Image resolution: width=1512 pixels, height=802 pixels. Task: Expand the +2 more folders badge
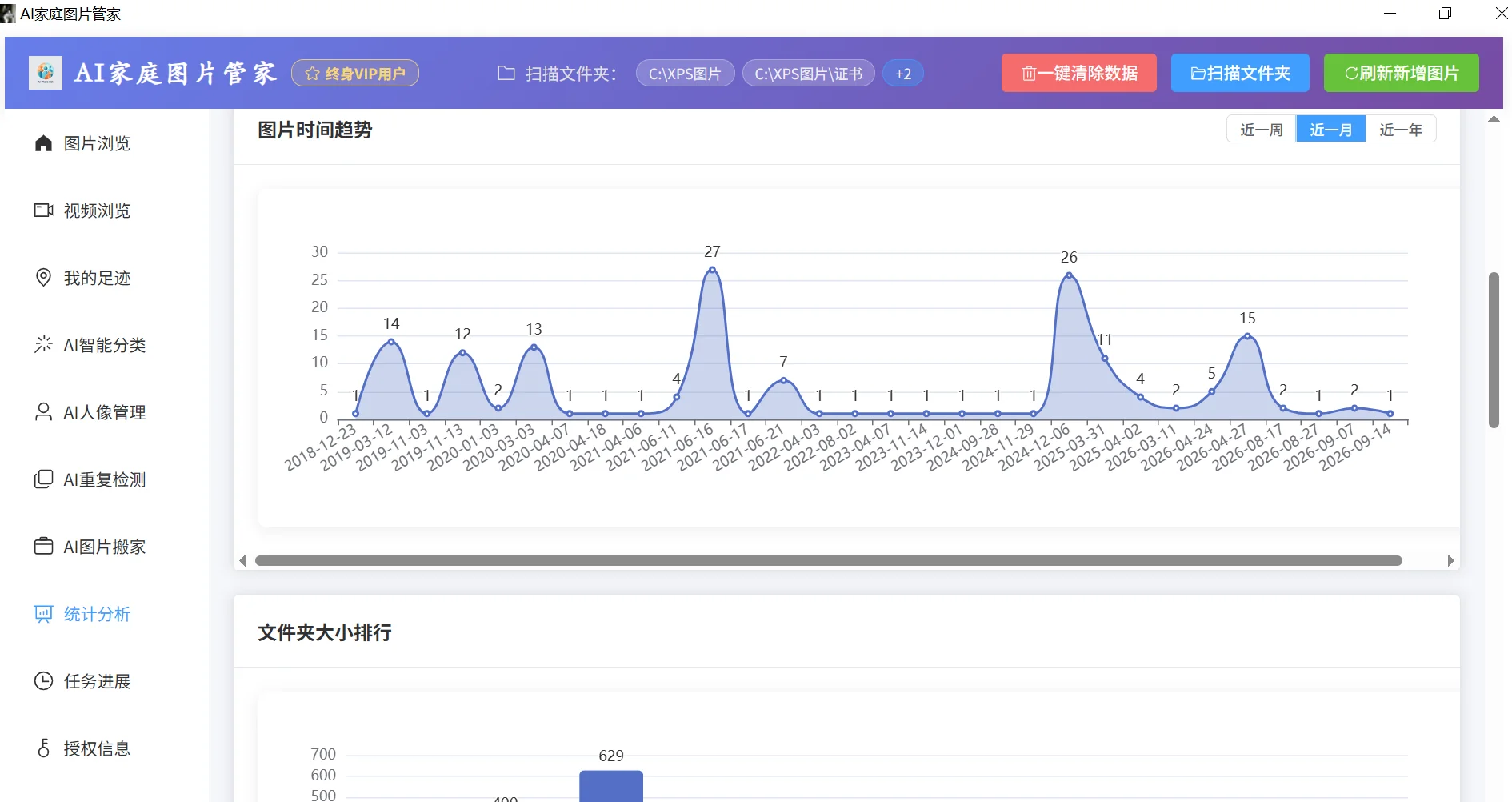pyautogui.click(x=903, y=74)
